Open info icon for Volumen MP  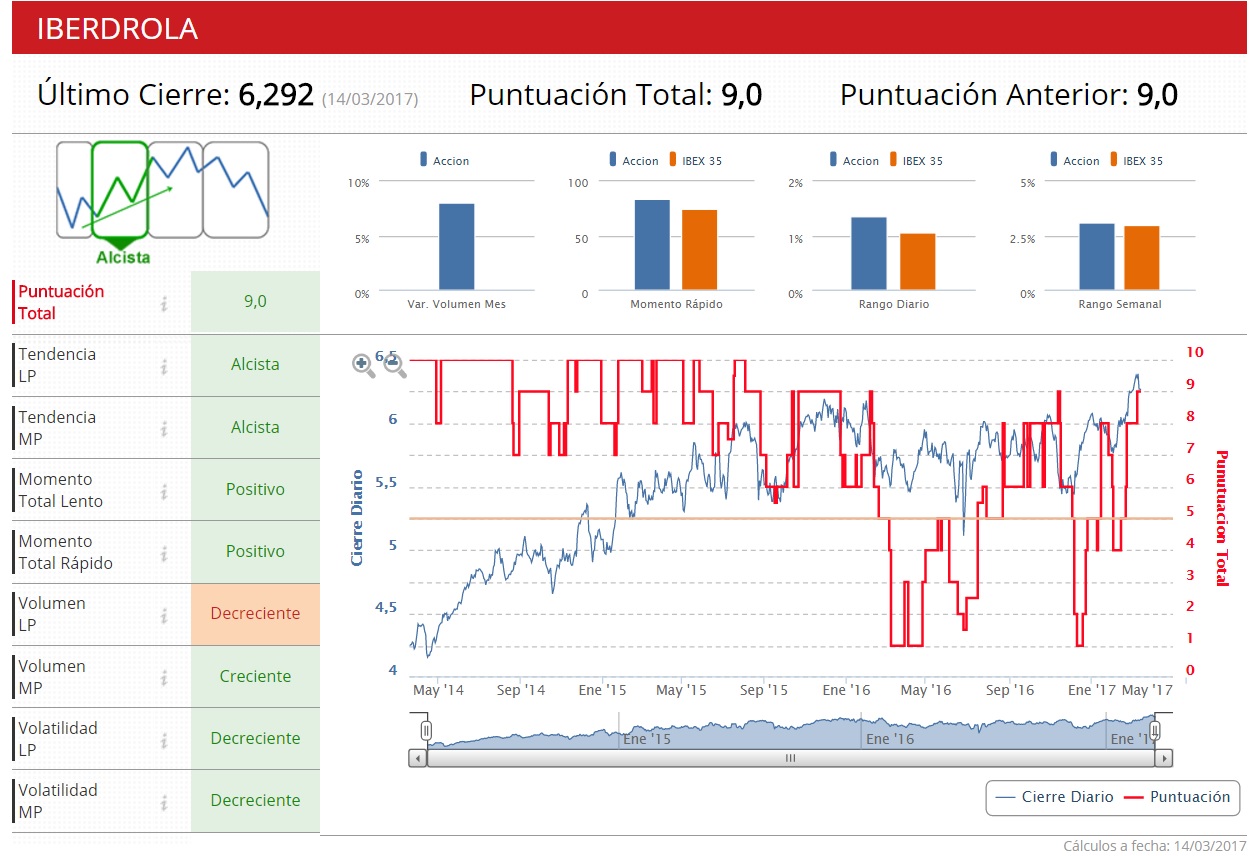pos(163,677)
